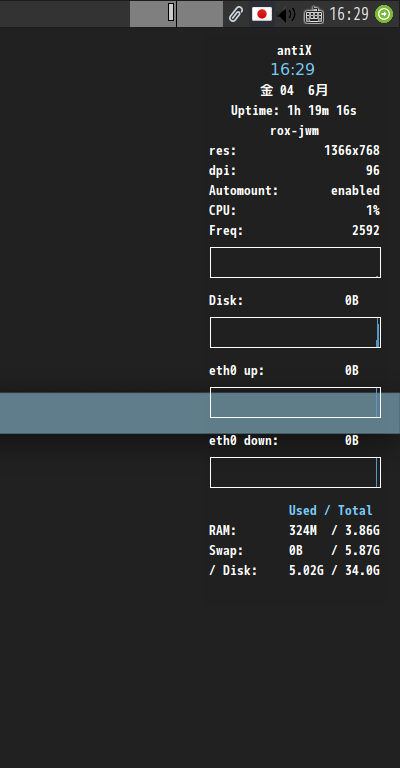400x768 pixels.
Task: Click the 'Disk:' label above the graph
Action: [226, 301]
